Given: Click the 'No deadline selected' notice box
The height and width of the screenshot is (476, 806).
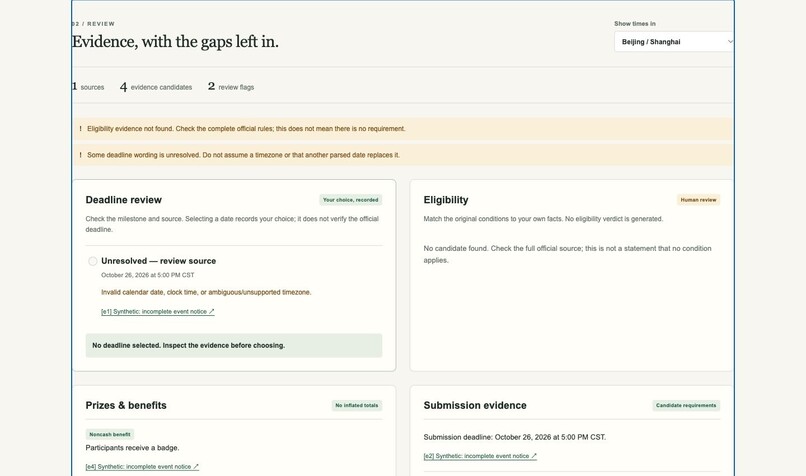Looking at the screenshot, I should click(234, 345).
